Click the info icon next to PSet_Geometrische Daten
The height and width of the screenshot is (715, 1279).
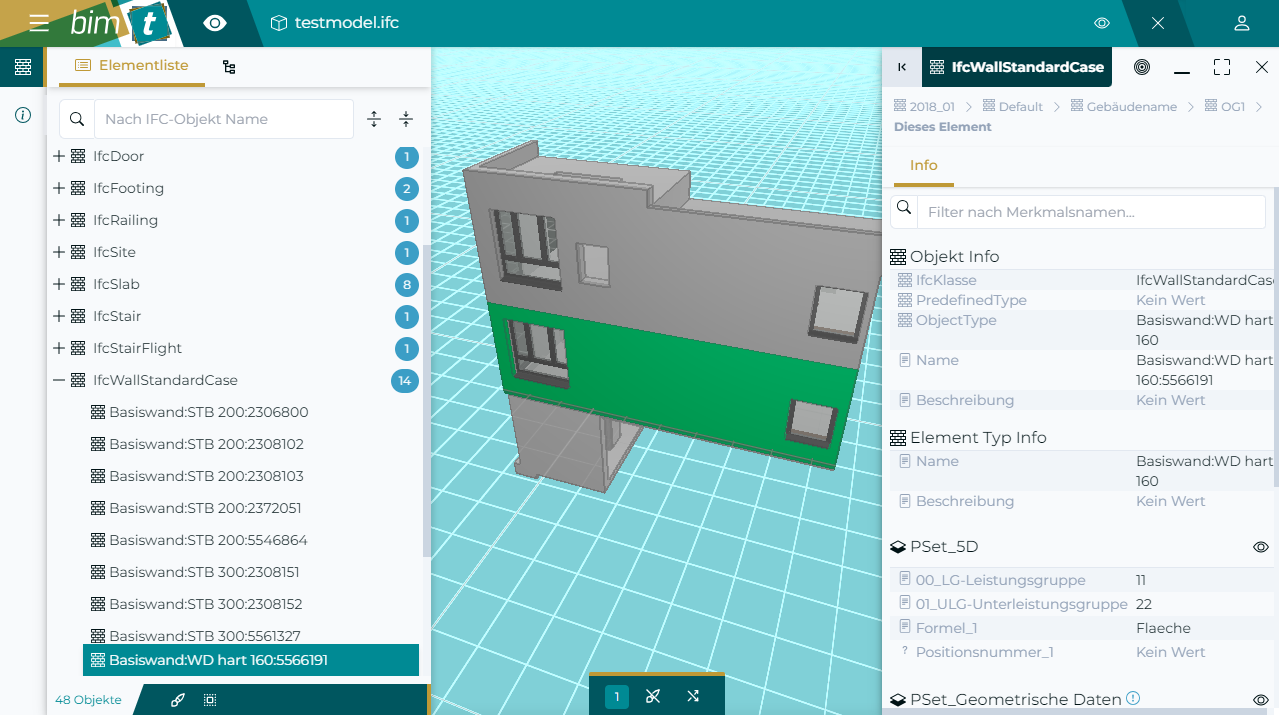(x=1133, y=698)
